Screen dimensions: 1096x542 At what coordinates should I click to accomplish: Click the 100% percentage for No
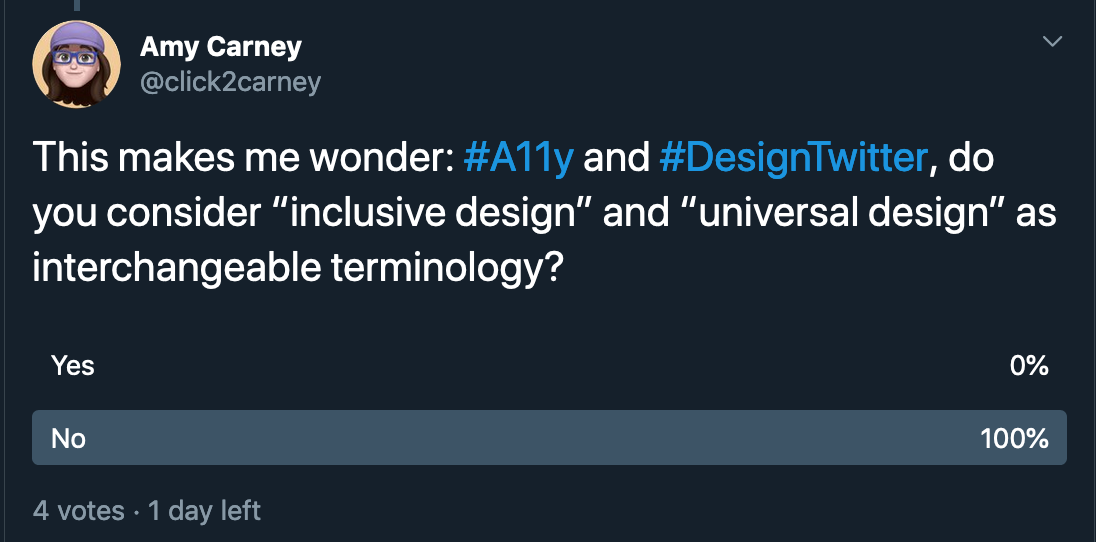coord(1014,438)
